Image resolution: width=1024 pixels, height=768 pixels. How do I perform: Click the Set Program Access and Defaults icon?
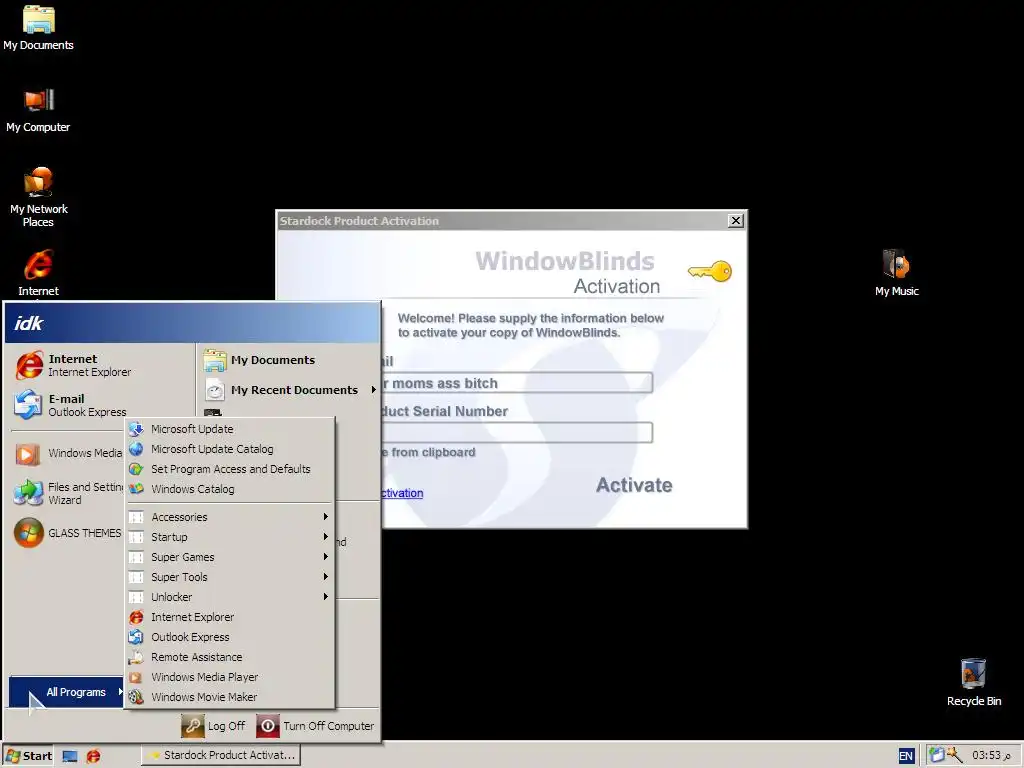click(136, 469)
